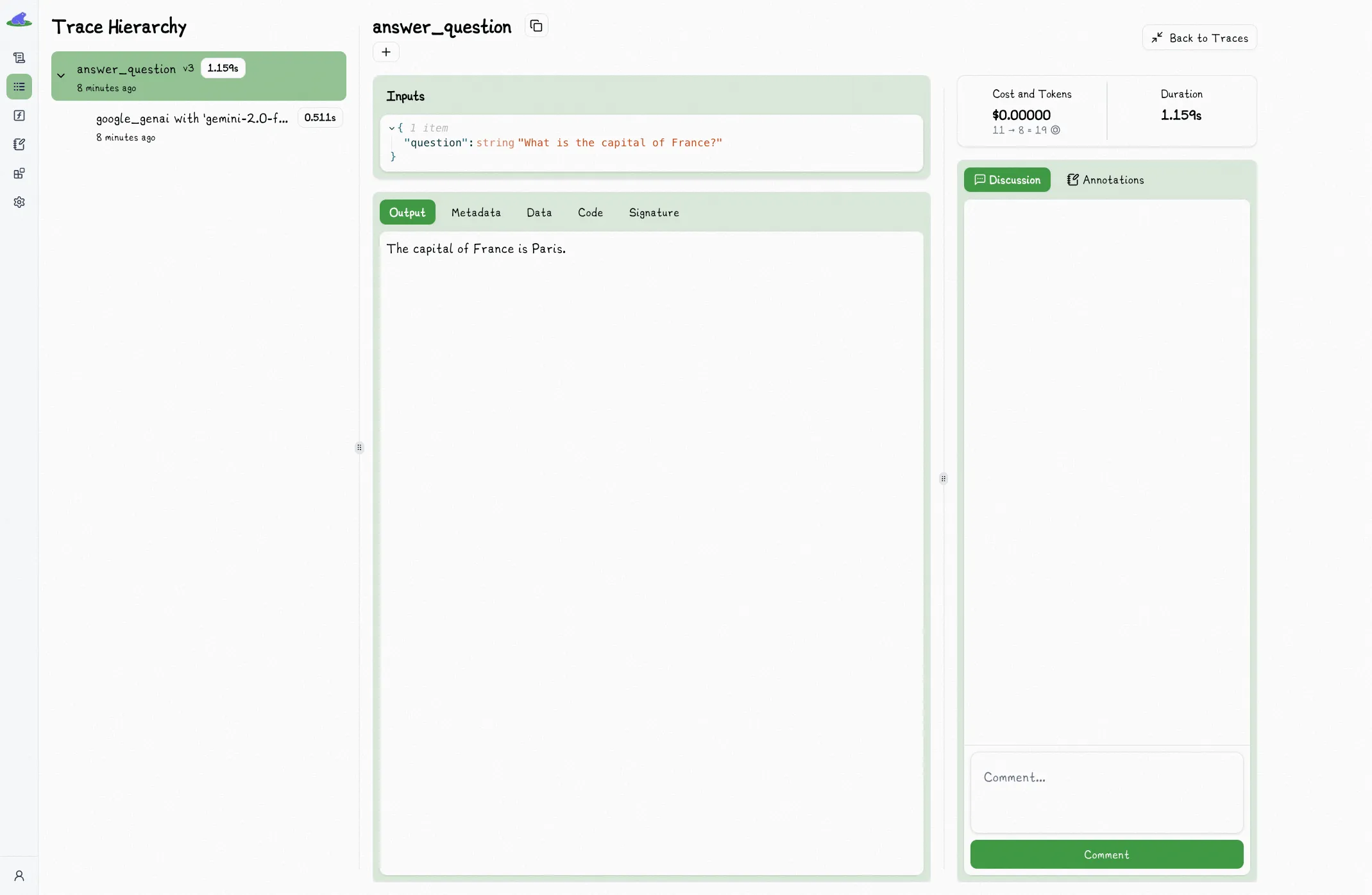Open the annotations notebook sidebar icon
Image resolution: width=1372 pixels, height=895 pixels.
click(x=19, y=144)
